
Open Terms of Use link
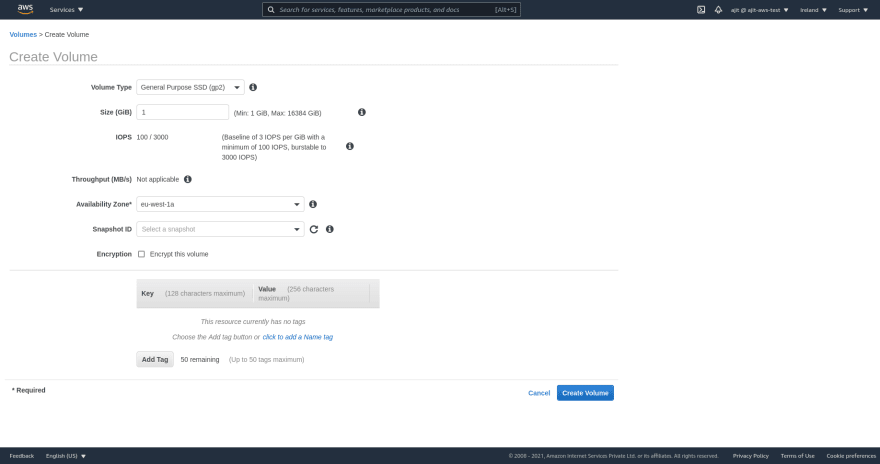click(x=797, y=456)
